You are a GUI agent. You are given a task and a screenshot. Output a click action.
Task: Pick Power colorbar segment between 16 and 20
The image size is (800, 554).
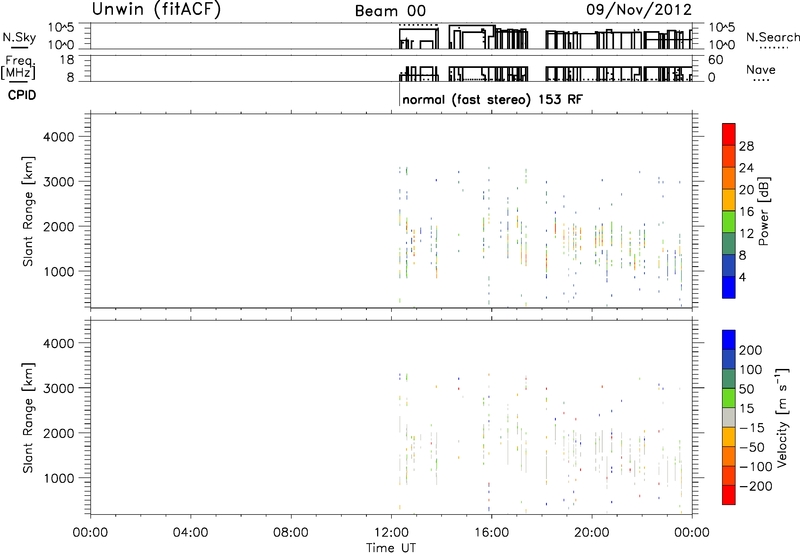coord(729,200)
